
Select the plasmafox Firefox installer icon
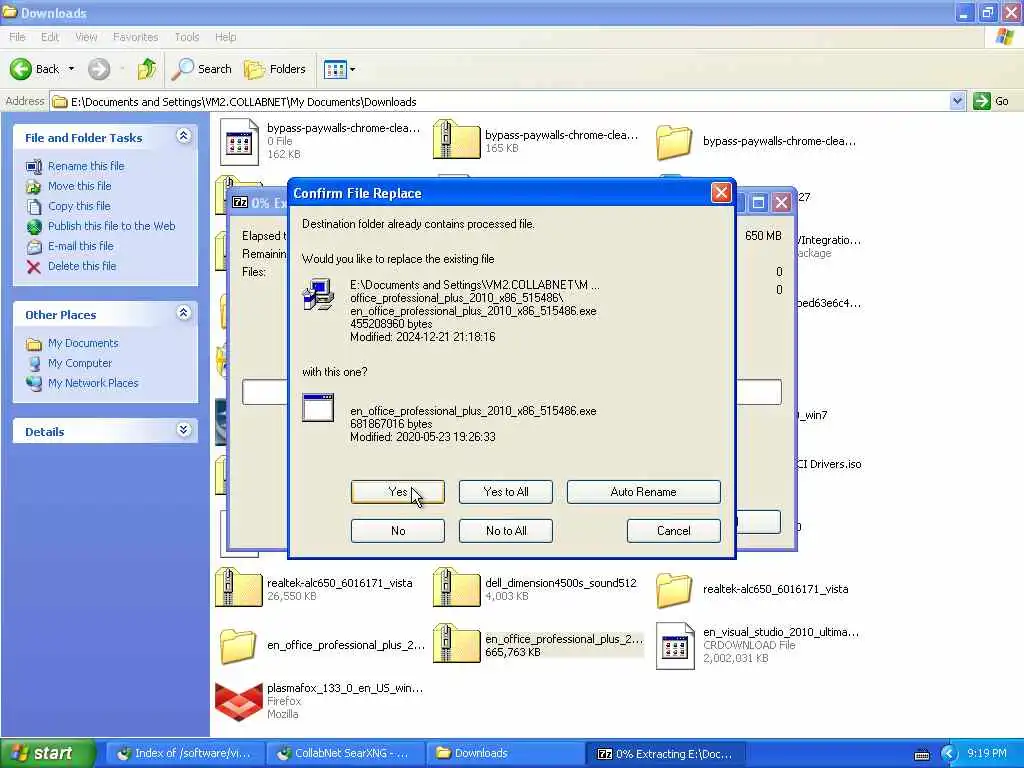click(238, 702)
